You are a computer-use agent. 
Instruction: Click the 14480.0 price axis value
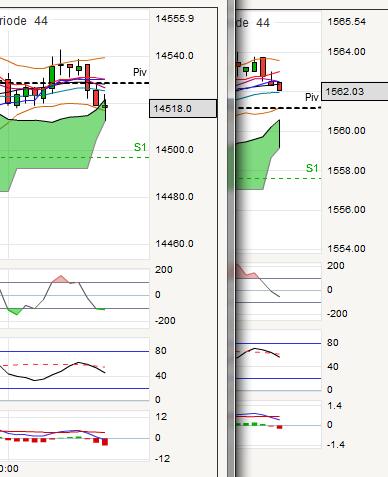click(x=175, y=197)
